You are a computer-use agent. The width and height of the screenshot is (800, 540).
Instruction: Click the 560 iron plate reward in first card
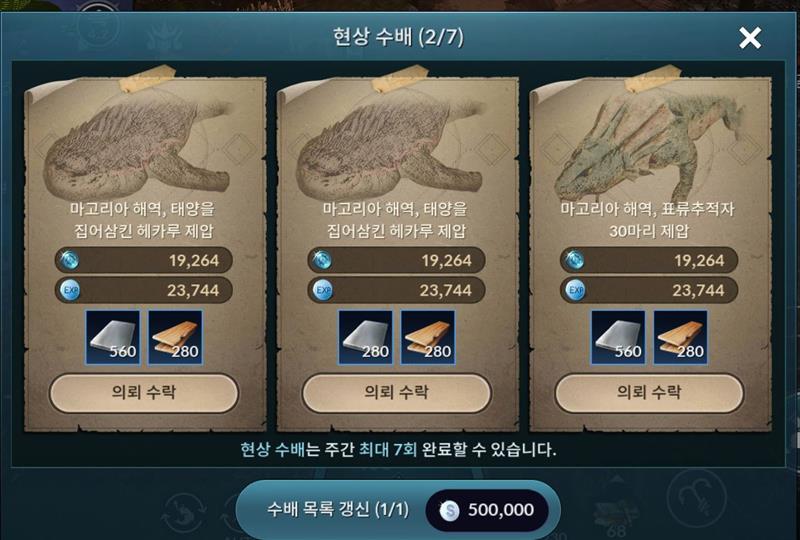(113, 337)
